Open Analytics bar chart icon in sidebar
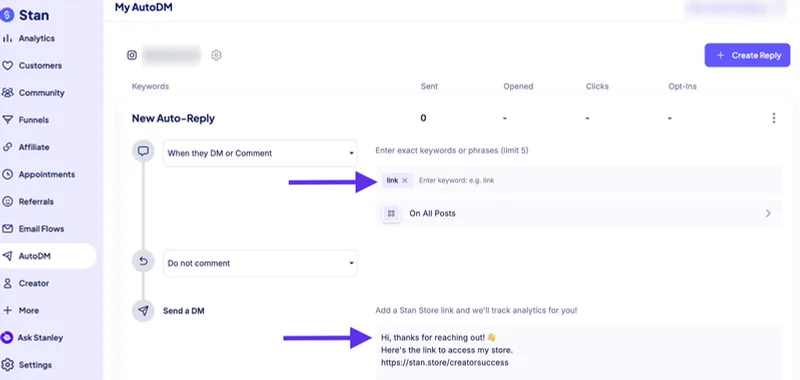Image resolution: width=800 pixels, height=380 pixels. pyautogui.click(x=7, y=38)
